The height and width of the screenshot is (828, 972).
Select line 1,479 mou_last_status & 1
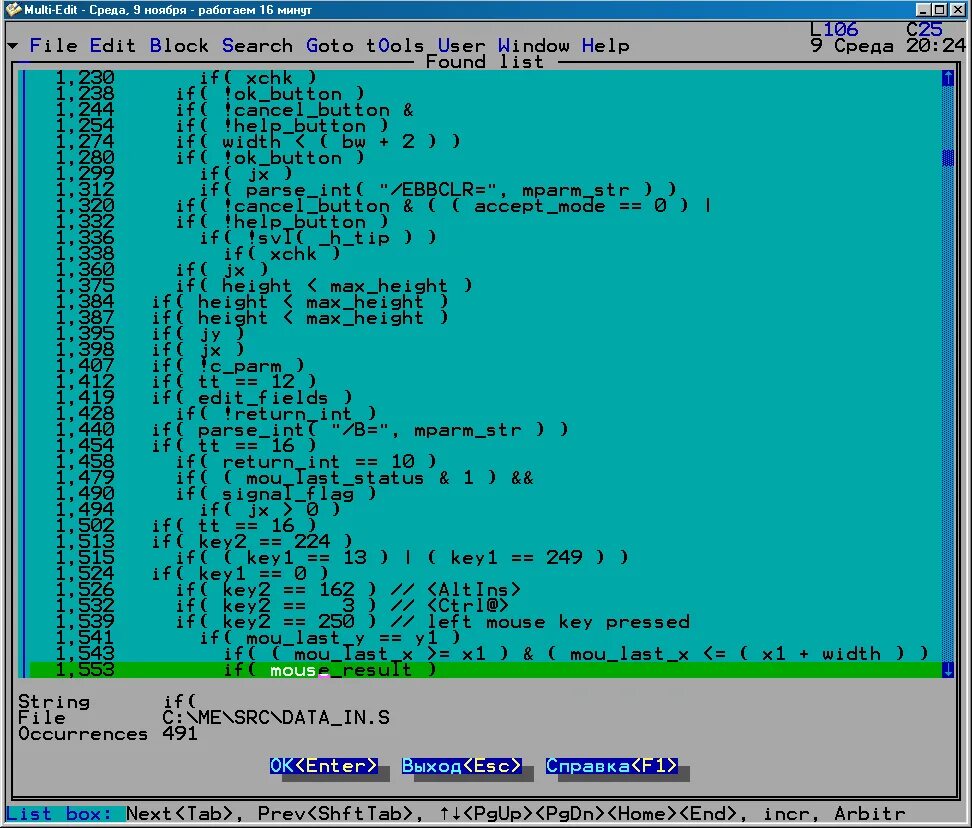tap(485, 477)
